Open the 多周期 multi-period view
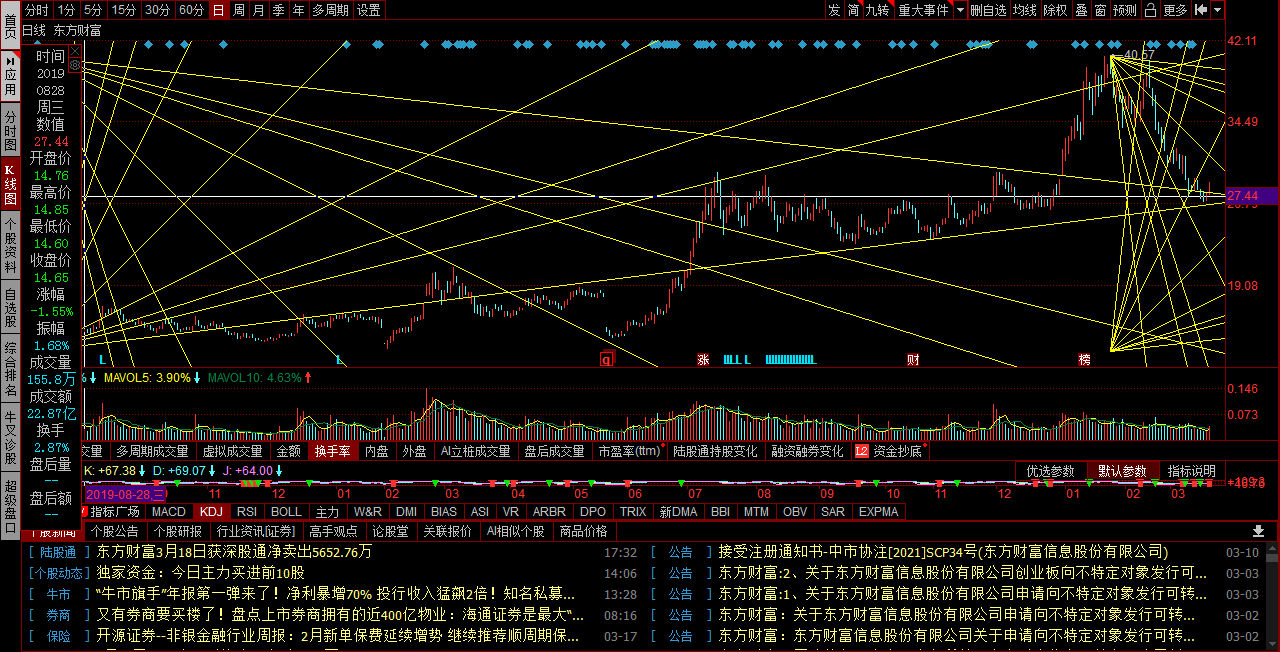The width and height of the screenshot is (1280, 652). coord(330,10)
